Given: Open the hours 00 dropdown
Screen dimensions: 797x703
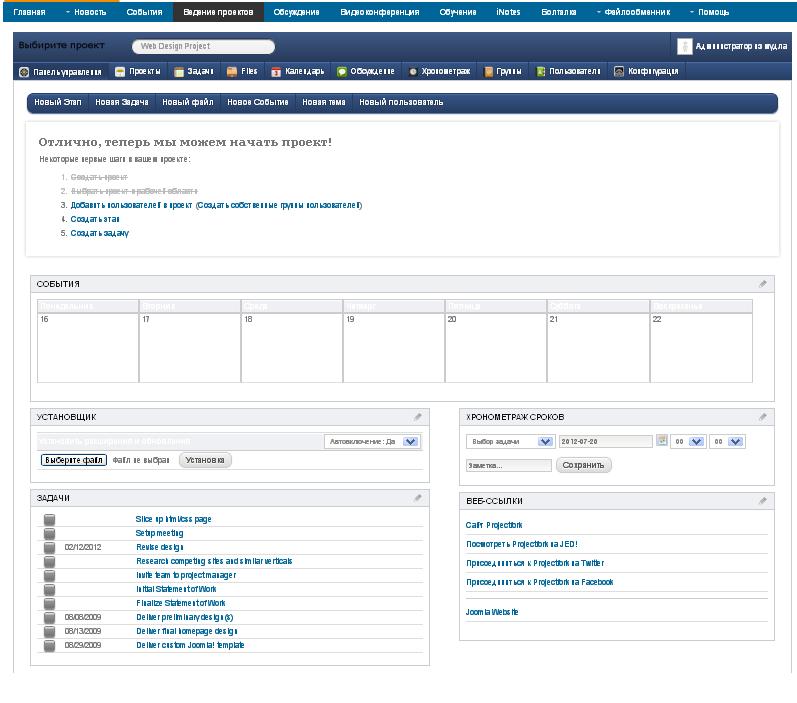Looking at the screenshot, I should [x=688, y=442].
